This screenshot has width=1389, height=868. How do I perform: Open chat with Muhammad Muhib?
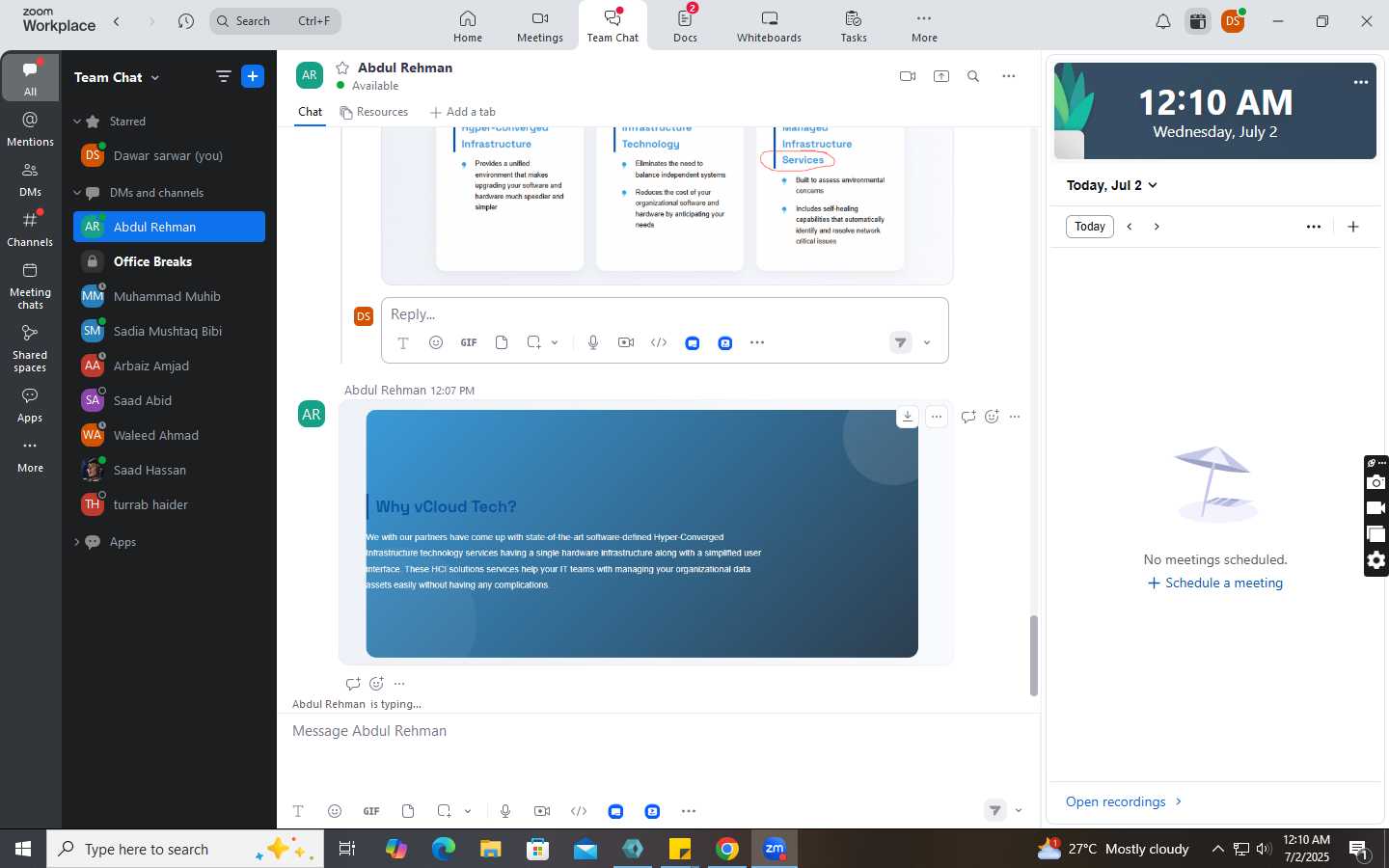(169, 296)
